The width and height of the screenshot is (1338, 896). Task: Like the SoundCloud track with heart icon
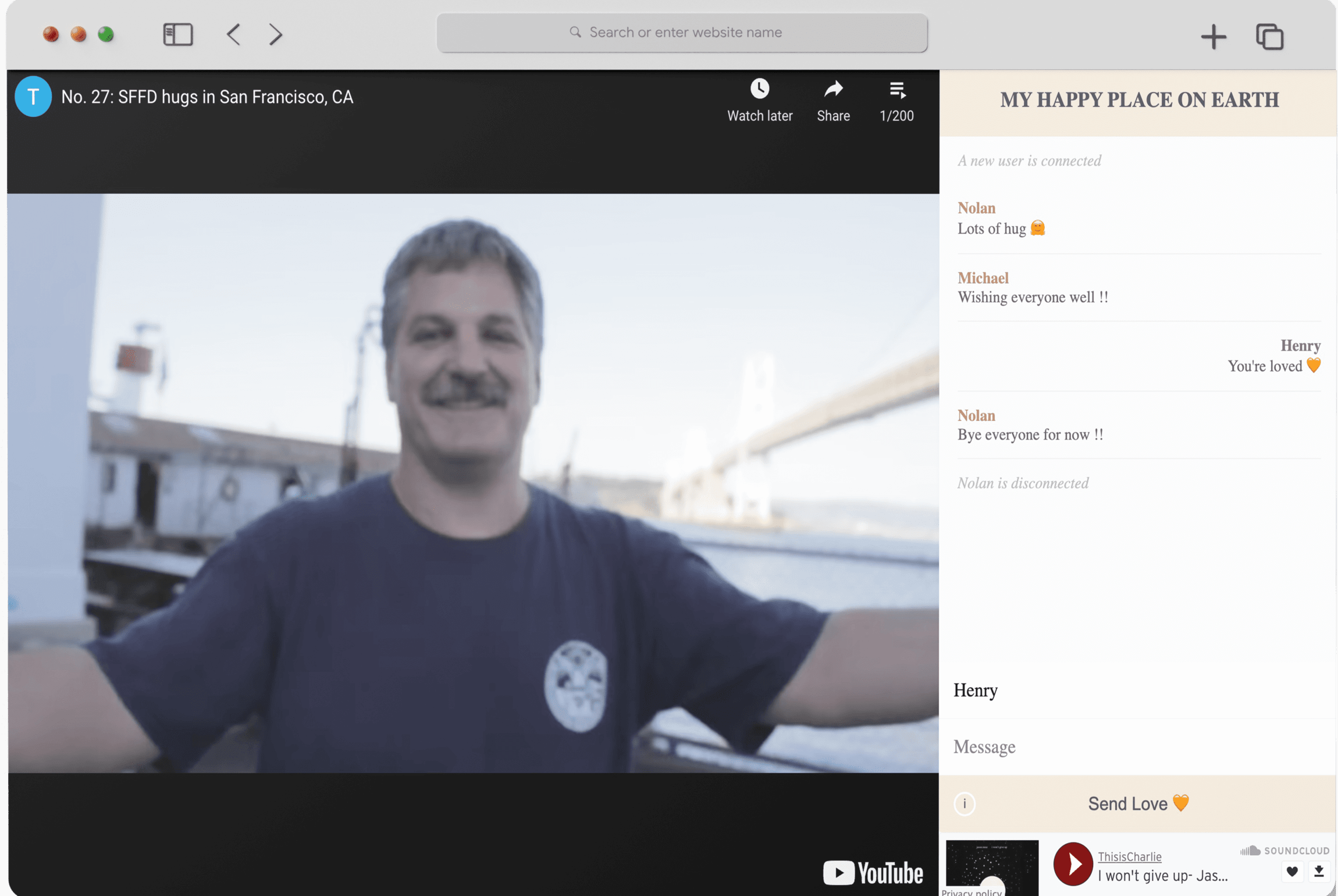(x=1291, y=871)
